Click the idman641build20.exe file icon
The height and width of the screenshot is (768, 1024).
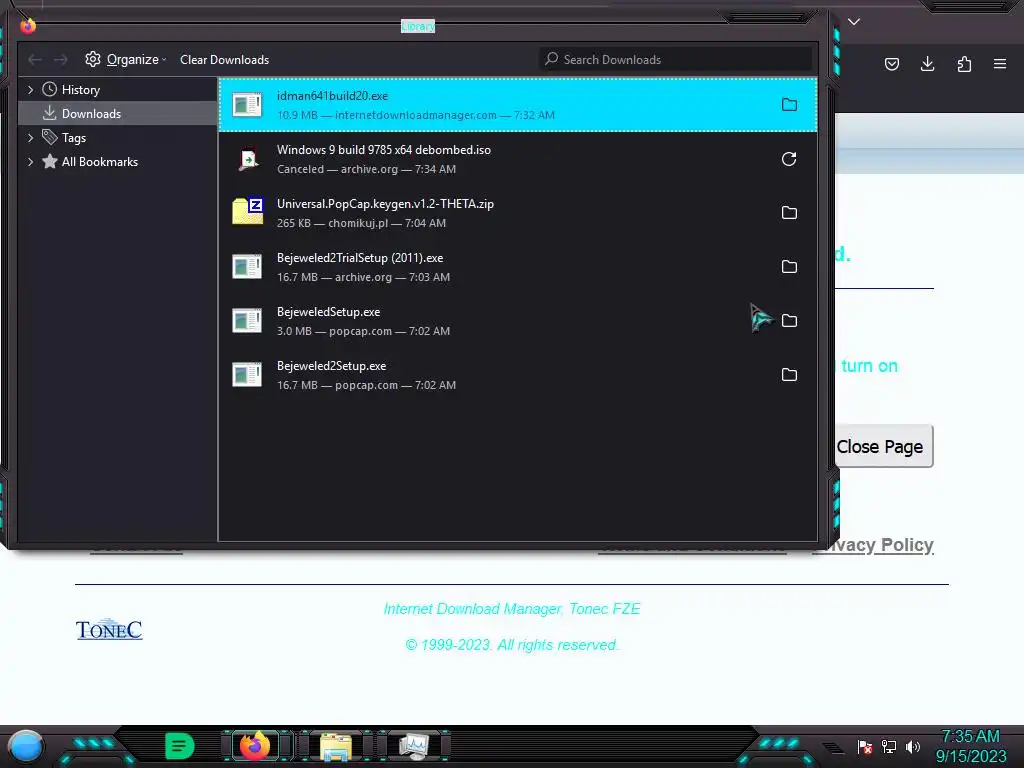point(247,104)
